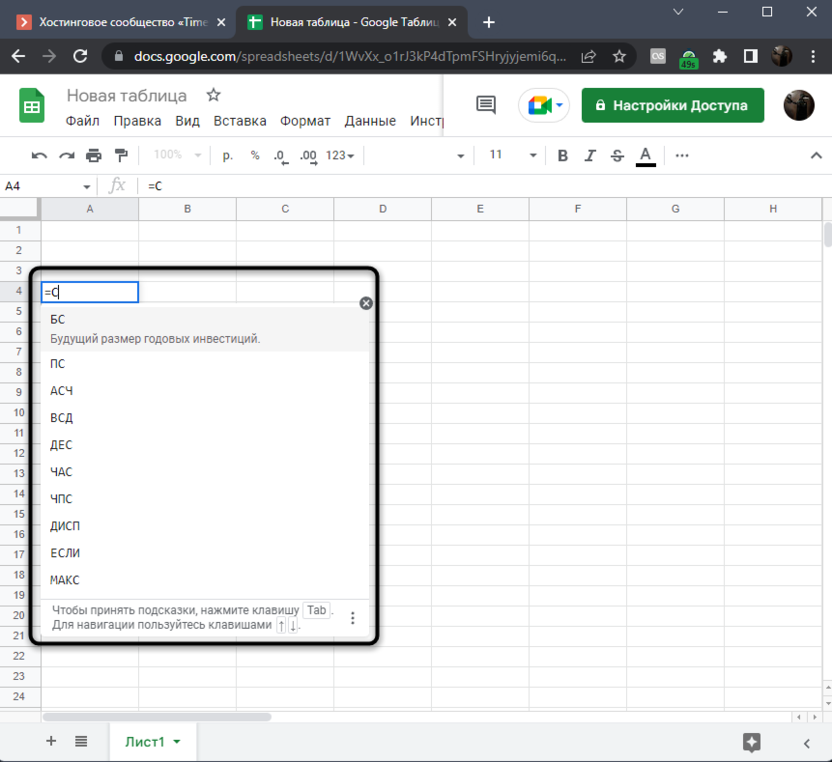Click the Настройки Доступа share button
The height and width of the screenshot is (762, 832).
[x=672, y=105]
